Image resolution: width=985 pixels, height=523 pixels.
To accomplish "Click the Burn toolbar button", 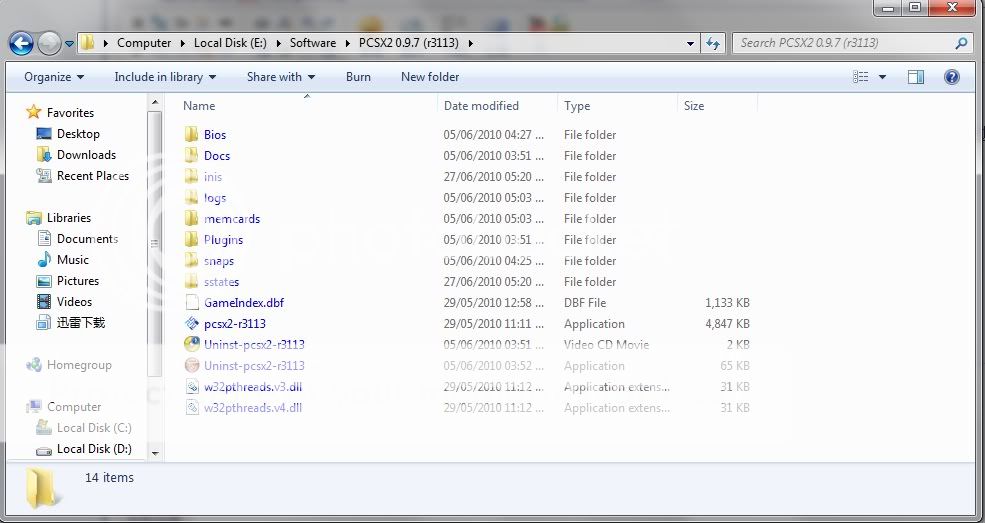I will (358, 77).
